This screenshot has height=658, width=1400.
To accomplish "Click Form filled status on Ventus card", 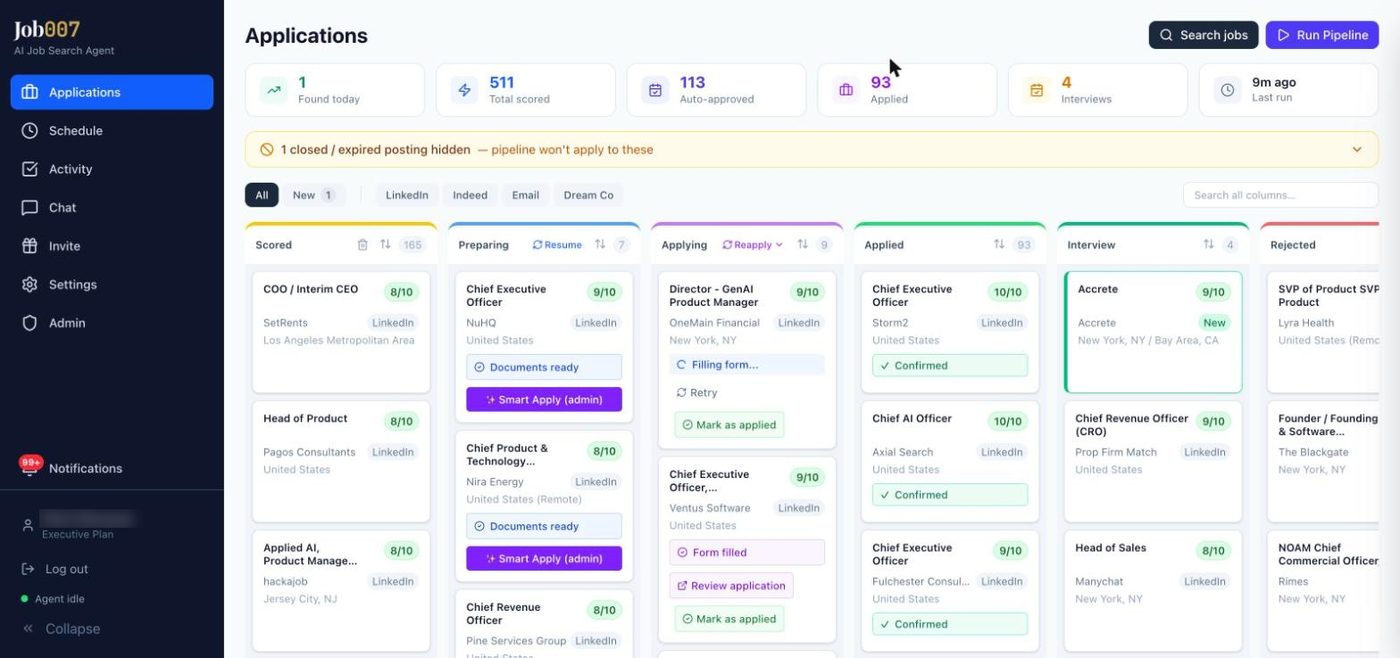I will pyautogui.click(x=747, y=552).
